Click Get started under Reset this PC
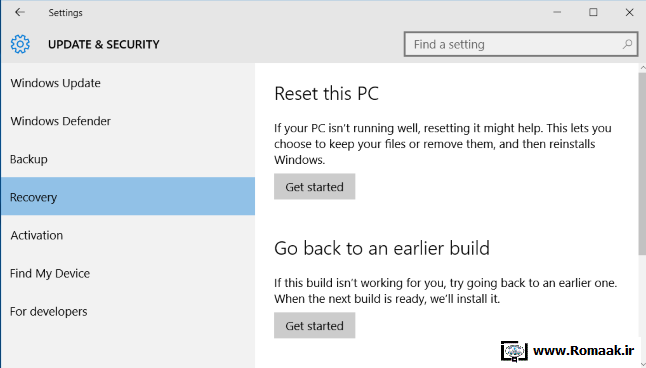This screenshot has height=368, width=646. coord(314,187)
